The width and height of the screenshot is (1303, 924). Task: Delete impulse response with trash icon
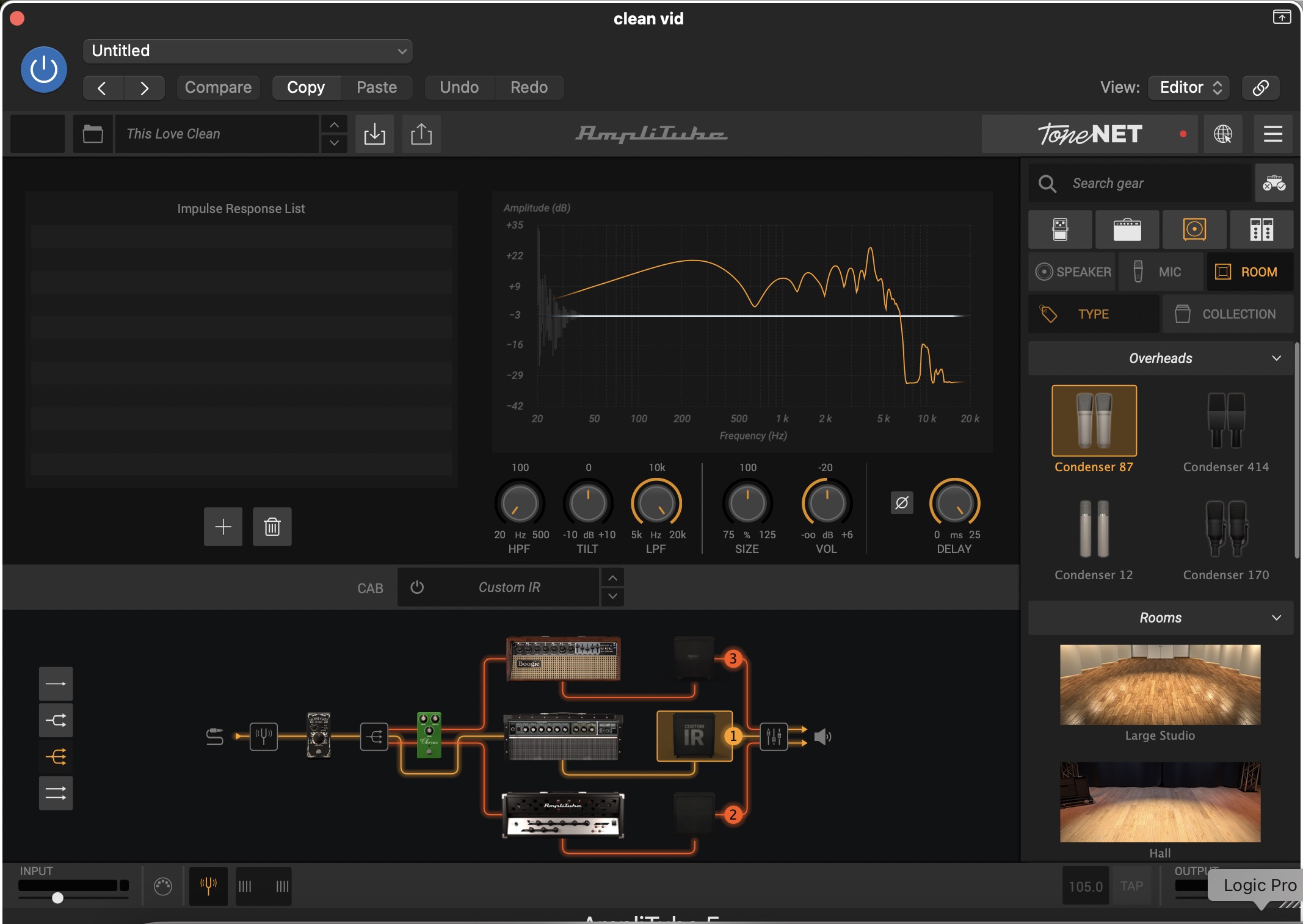coord(272,527)
